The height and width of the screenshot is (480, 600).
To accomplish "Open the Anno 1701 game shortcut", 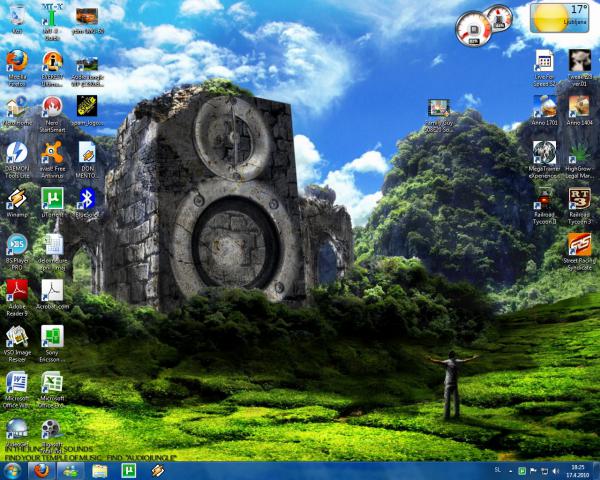I will point(544,106).
